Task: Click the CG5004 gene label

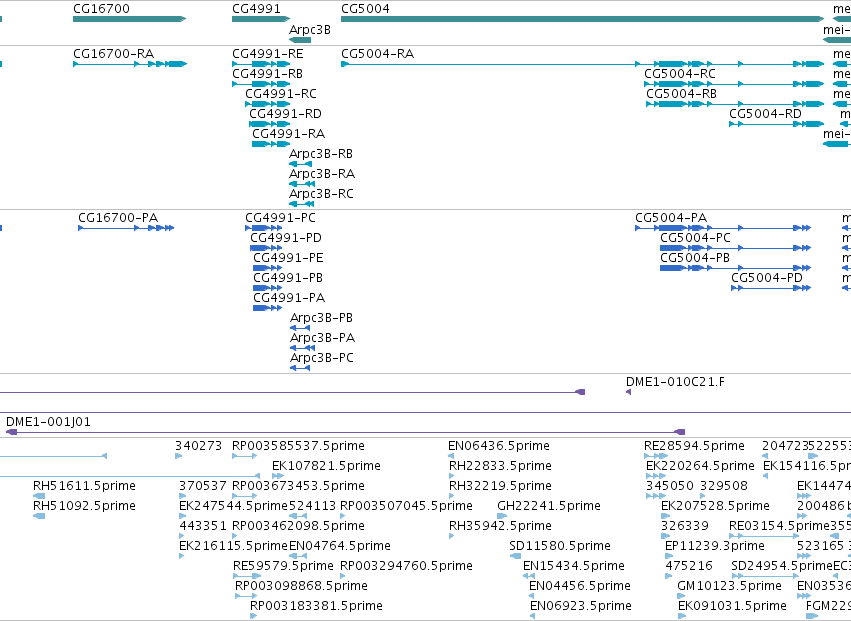Action: coord(365,9)
